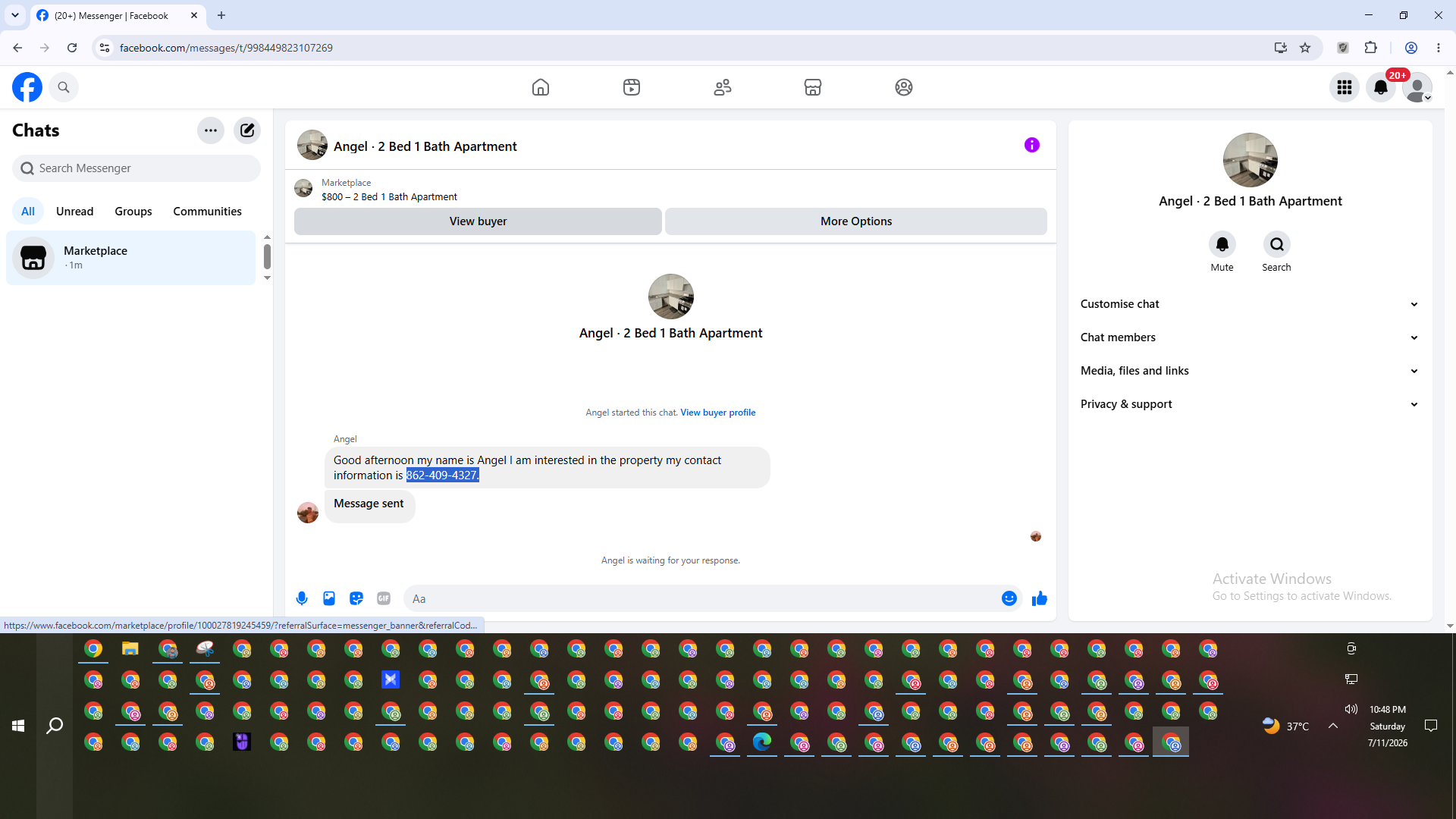Open the Chrome profile icon in toolbar

tap(1411, 48)
